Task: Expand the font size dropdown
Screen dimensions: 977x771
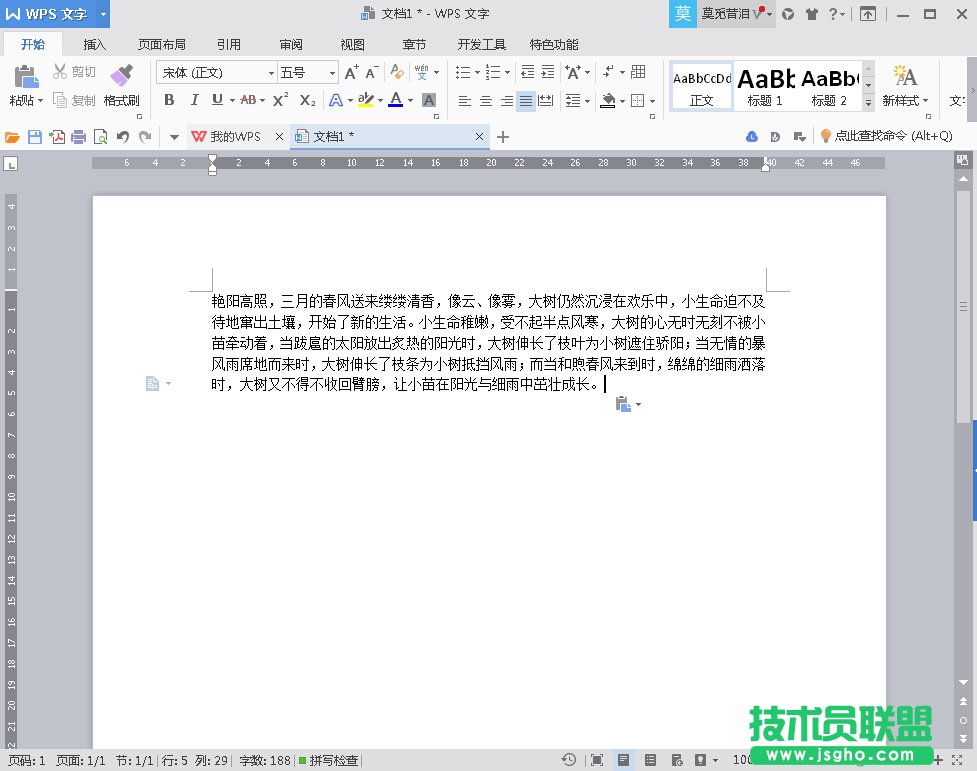Action: 333,72
